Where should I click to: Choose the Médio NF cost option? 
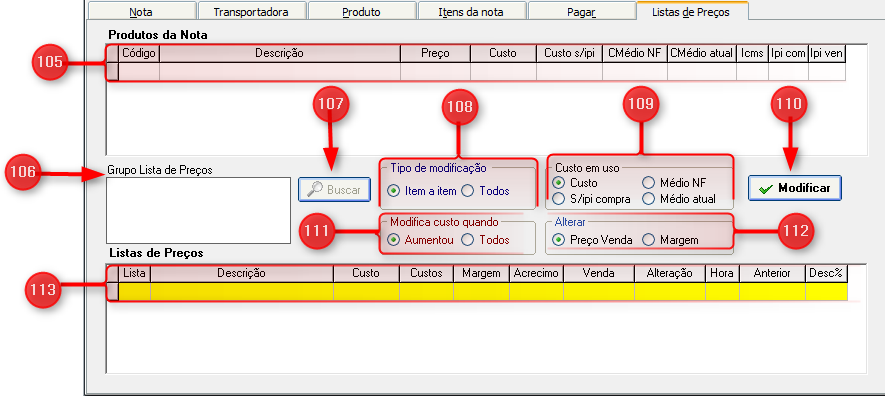(x=674, y=183)
